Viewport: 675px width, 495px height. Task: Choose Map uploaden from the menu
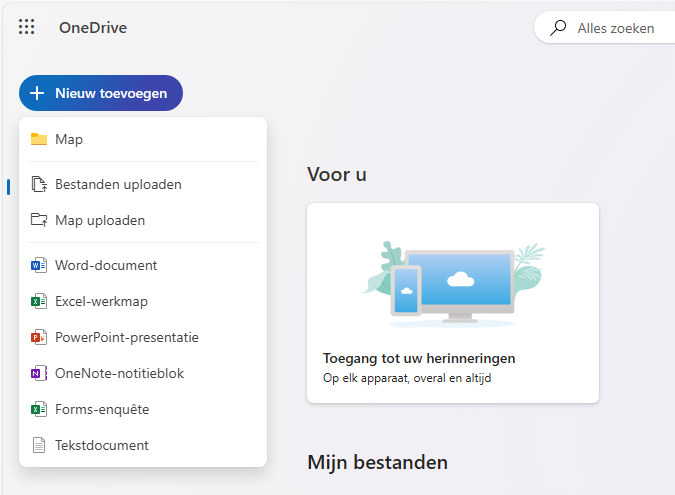point(143,220)
